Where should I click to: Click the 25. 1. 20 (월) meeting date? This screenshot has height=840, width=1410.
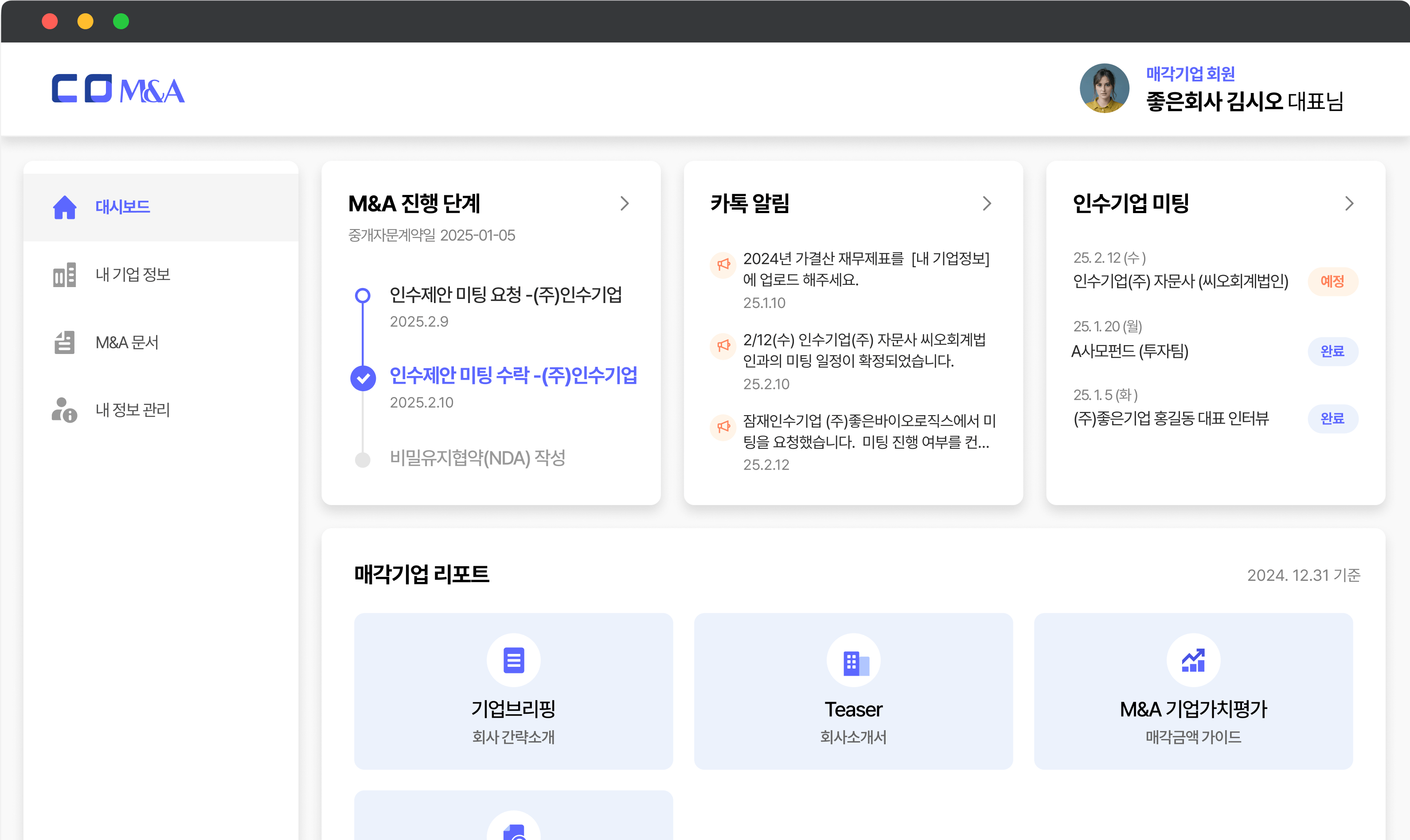pos(1108,327)
